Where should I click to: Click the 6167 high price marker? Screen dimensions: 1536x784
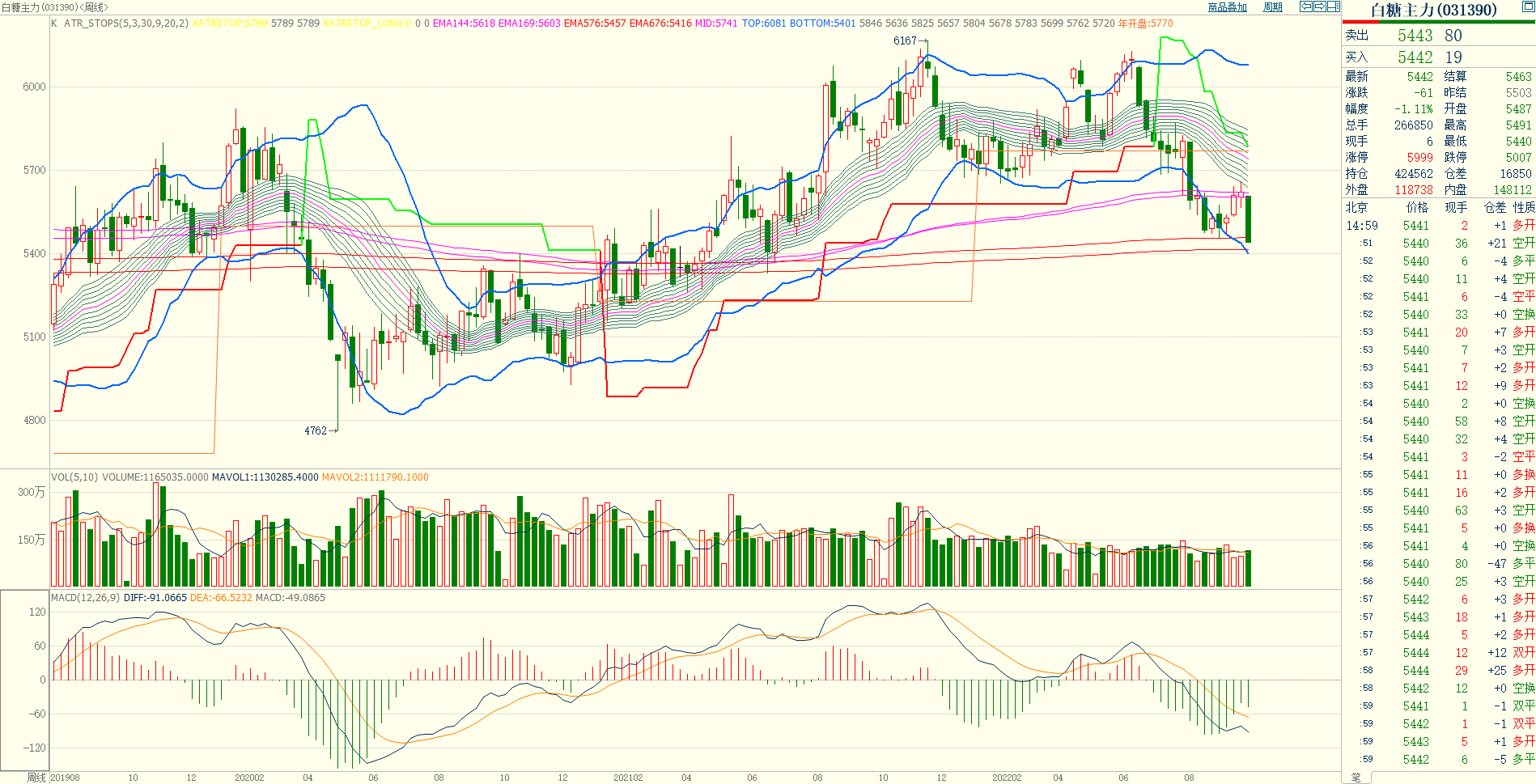[905, 40]
